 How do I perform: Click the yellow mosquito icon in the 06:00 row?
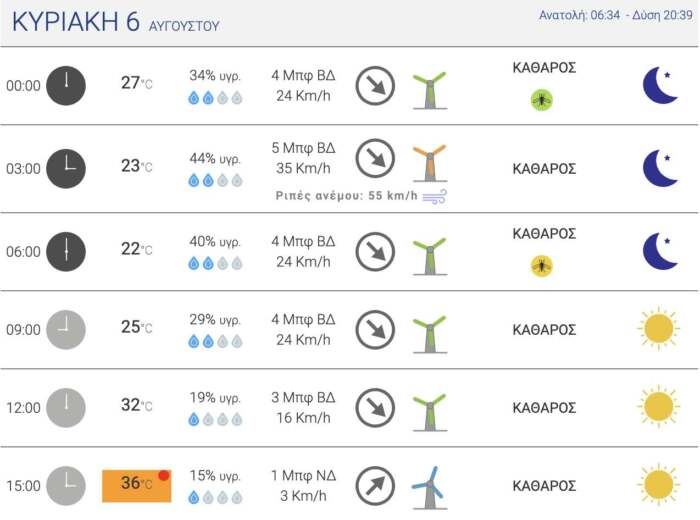tap(542, 265)
